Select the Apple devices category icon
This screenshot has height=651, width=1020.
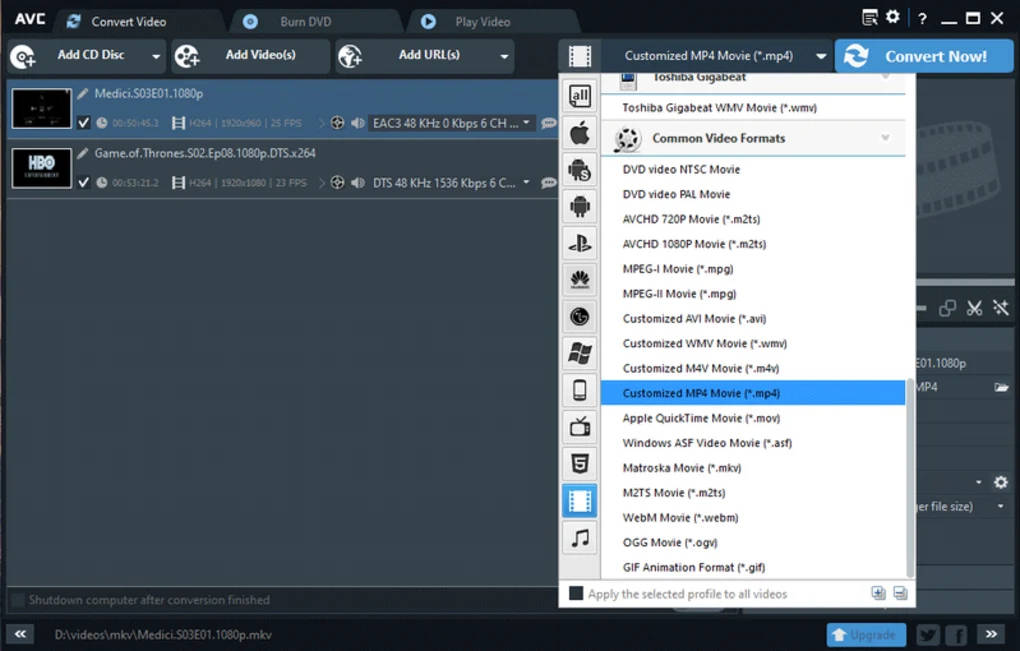point(580,133)
